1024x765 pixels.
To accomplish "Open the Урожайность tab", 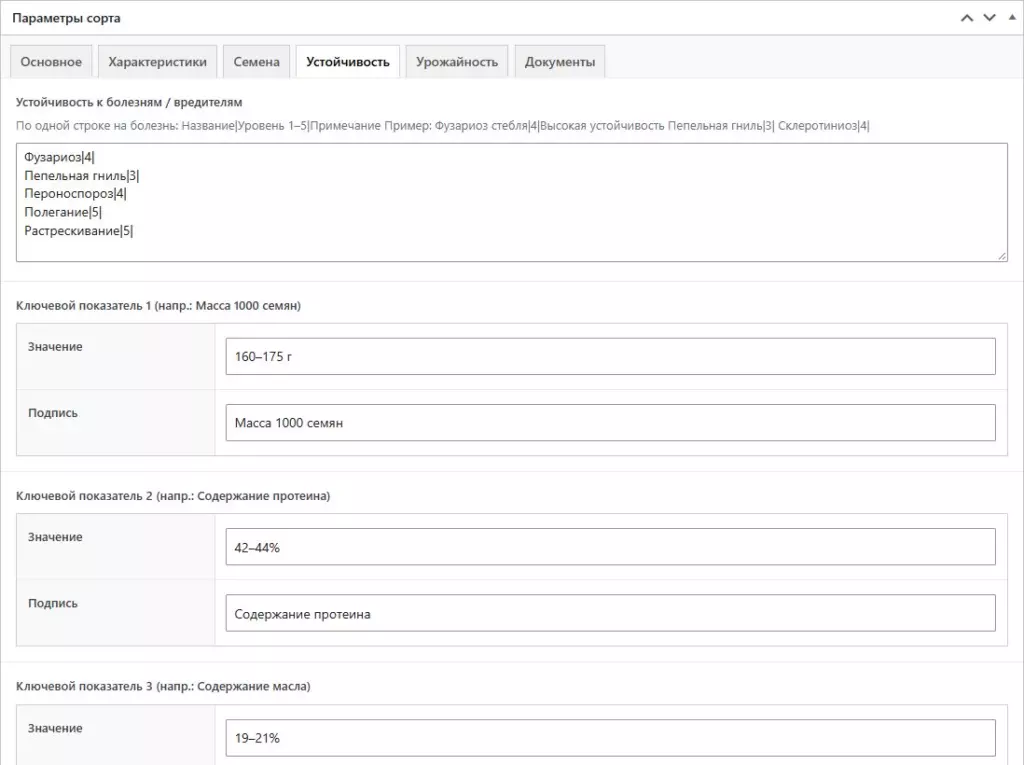I will click(456, 62).
